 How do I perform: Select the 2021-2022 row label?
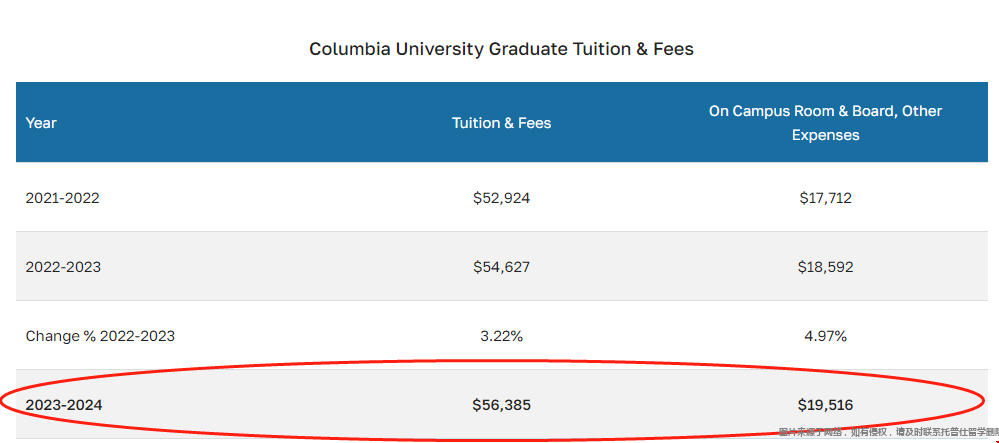pyautogui.click(x=62, y=198)
